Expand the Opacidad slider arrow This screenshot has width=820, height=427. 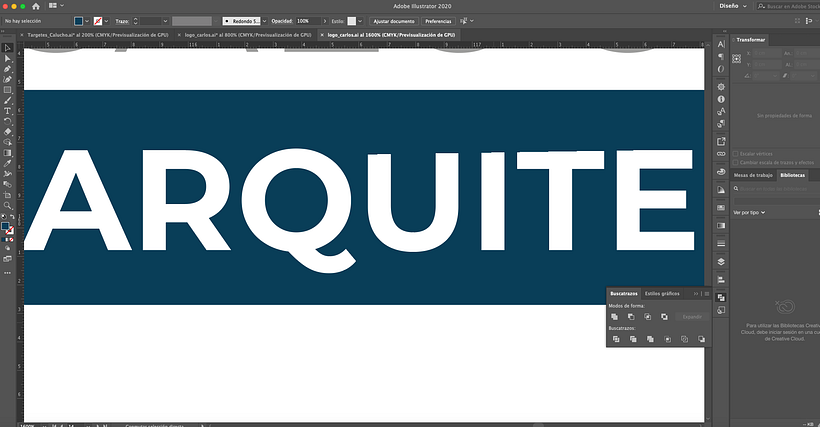(325, 21)
